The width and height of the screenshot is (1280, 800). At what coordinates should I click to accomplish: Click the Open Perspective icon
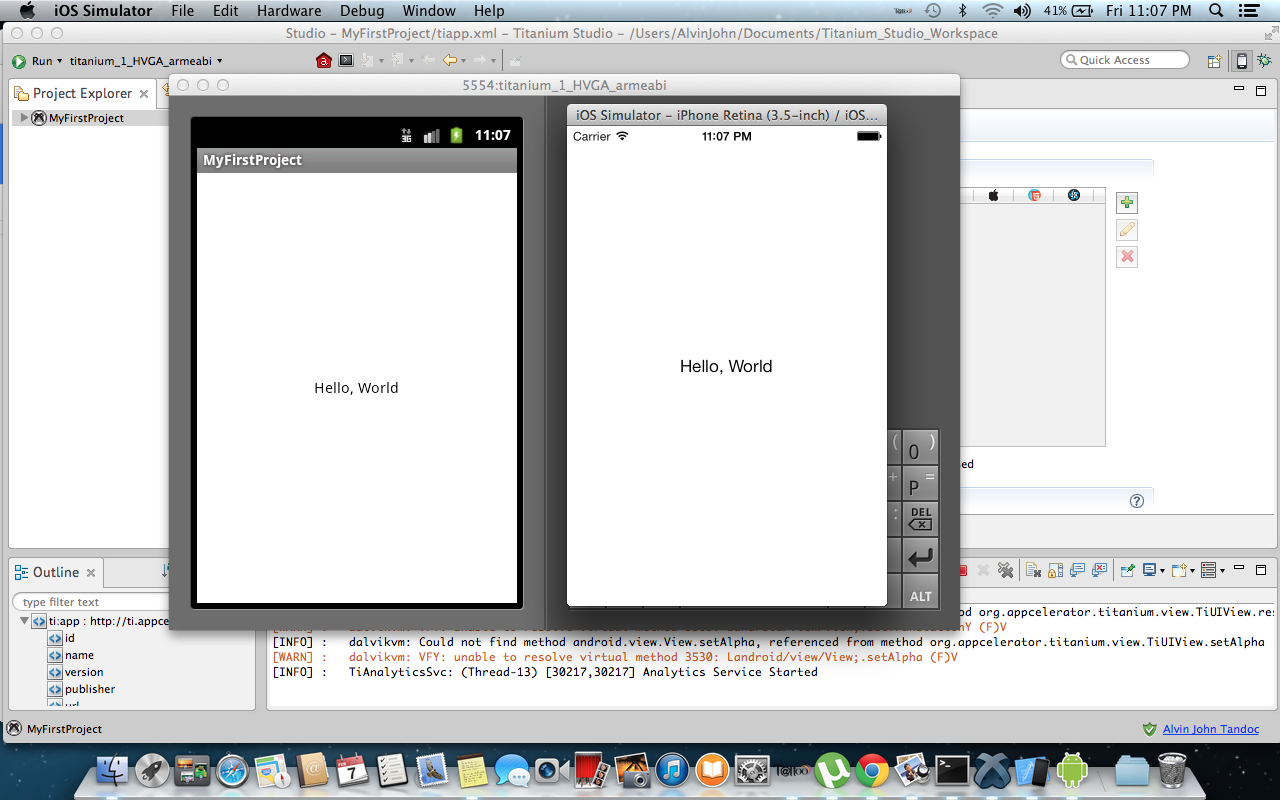point(1215,61)
